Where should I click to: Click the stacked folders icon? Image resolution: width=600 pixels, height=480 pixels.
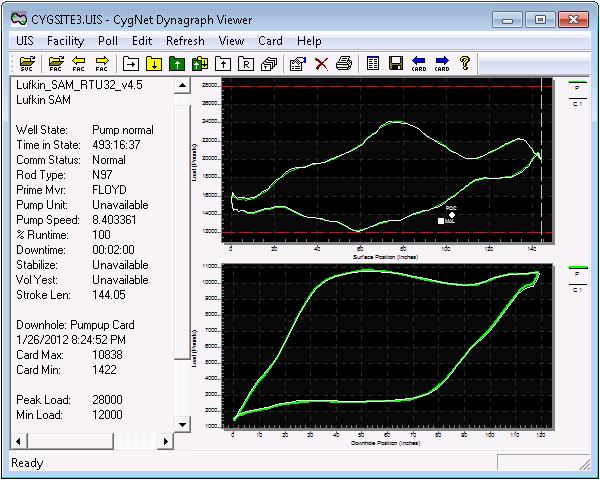(x=269, y=64)
